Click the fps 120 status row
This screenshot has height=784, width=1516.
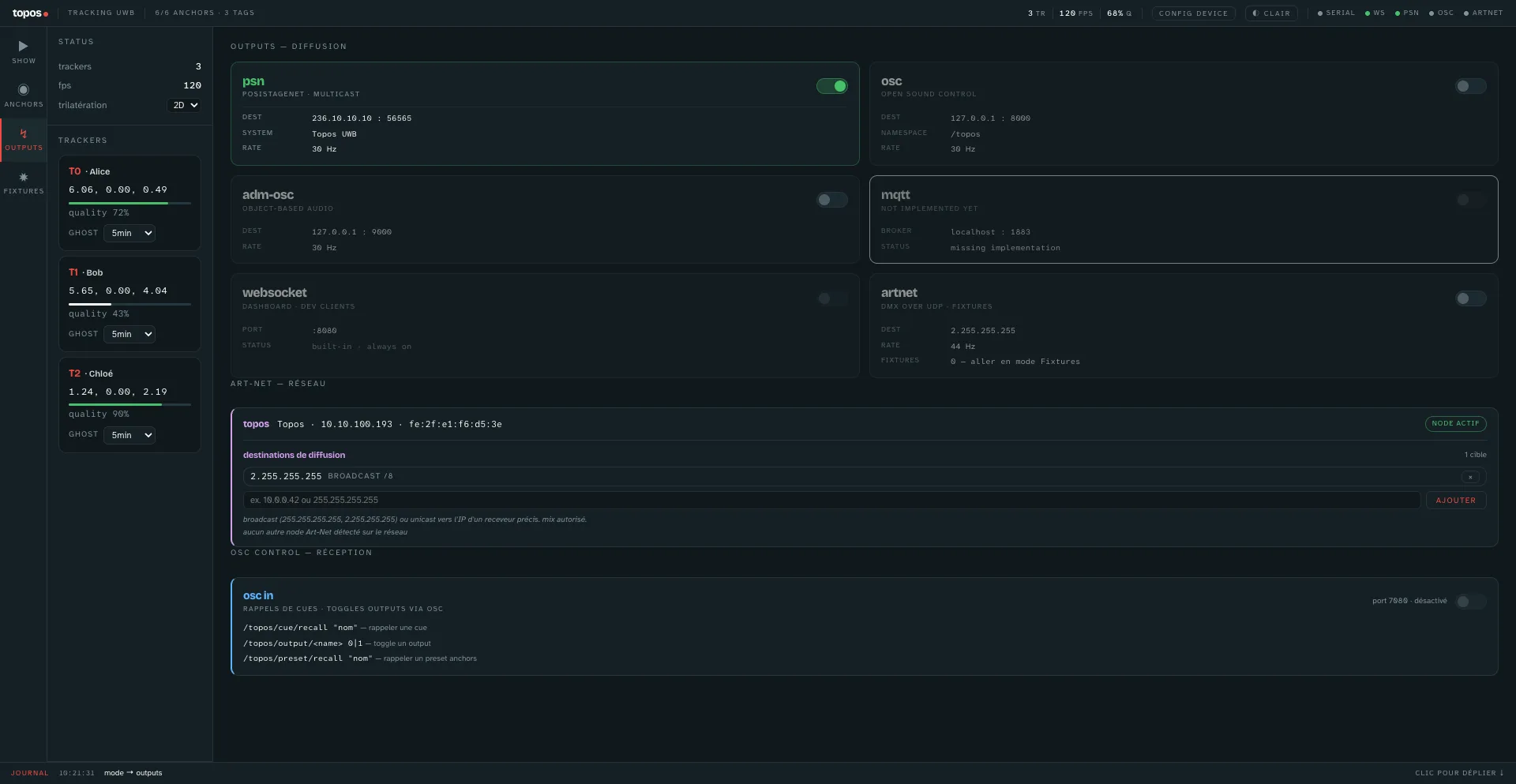pos(129,85)
